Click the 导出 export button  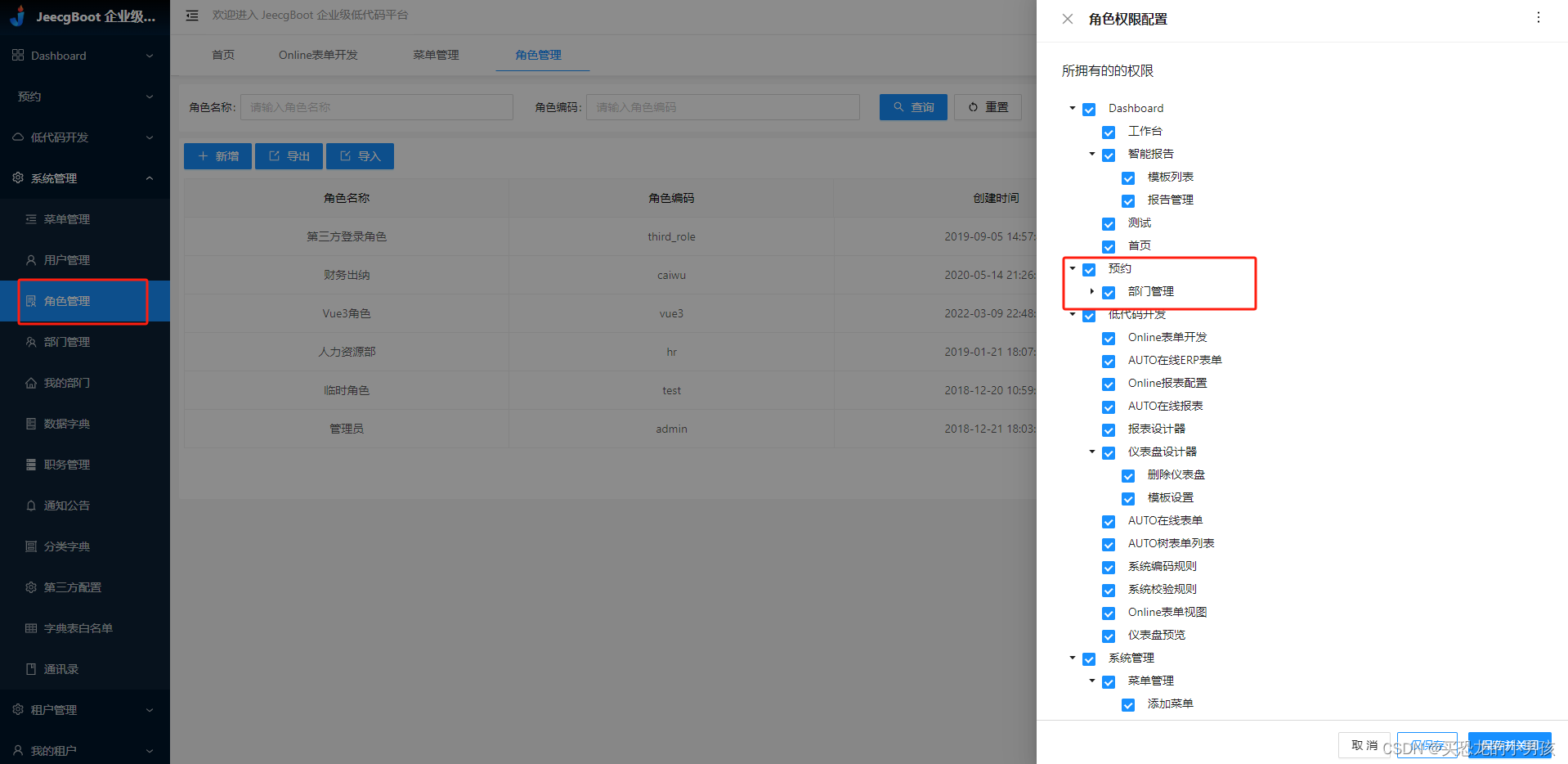[289, 156]
